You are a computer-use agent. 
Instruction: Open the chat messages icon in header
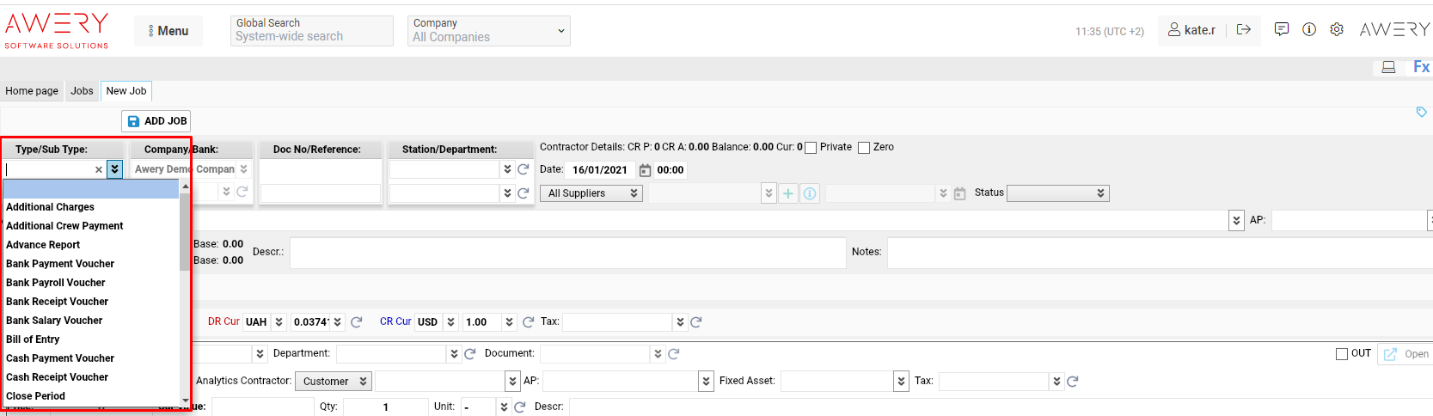(1281, 30)
